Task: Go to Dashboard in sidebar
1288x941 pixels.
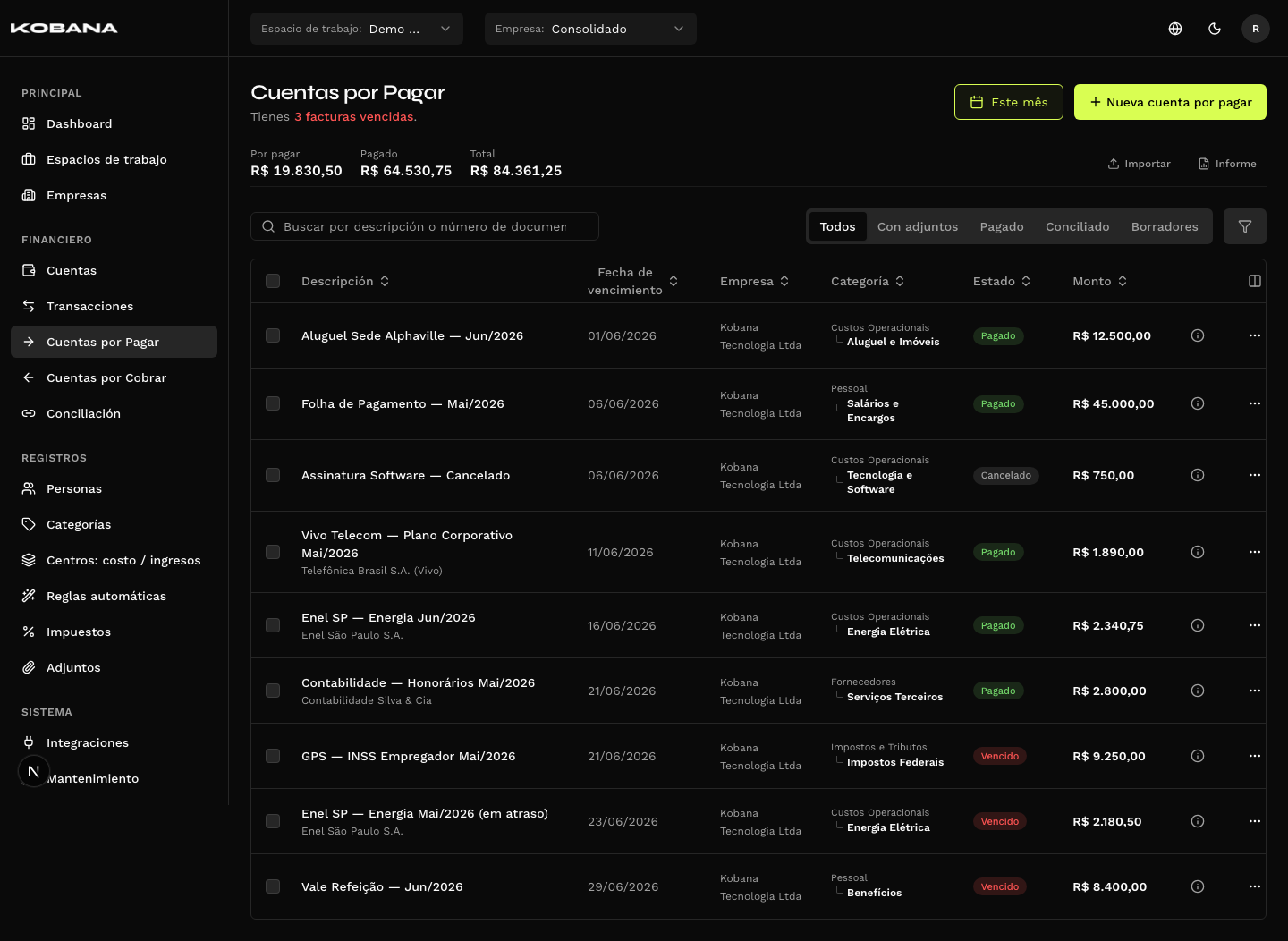Action: 114,123
